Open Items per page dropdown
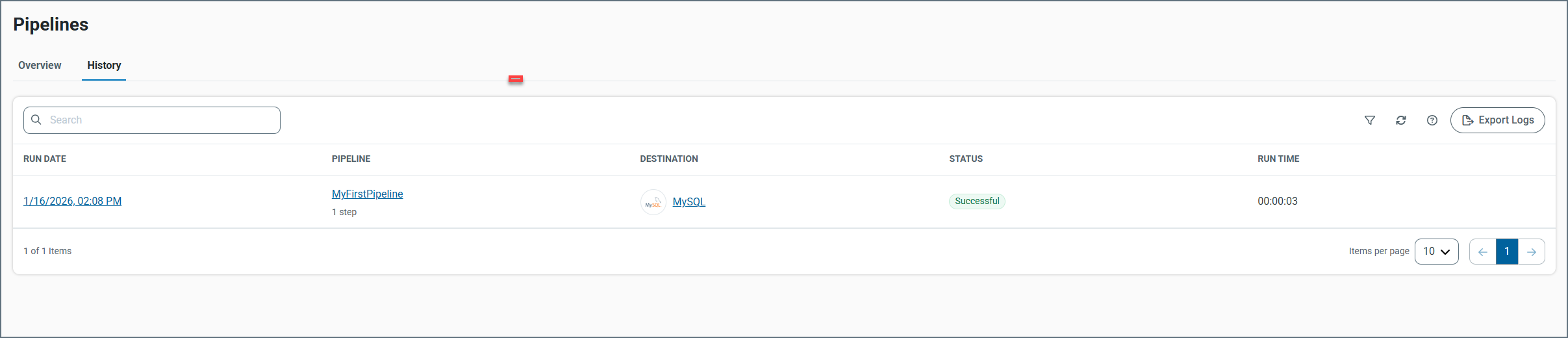 click(1436, 252)
